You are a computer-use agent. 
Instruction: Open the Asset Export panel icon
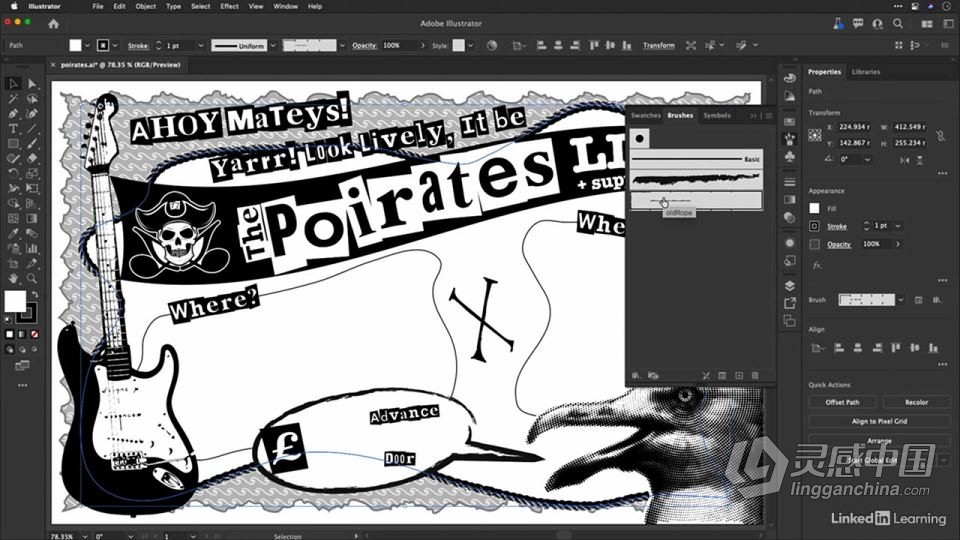point(790,303)
